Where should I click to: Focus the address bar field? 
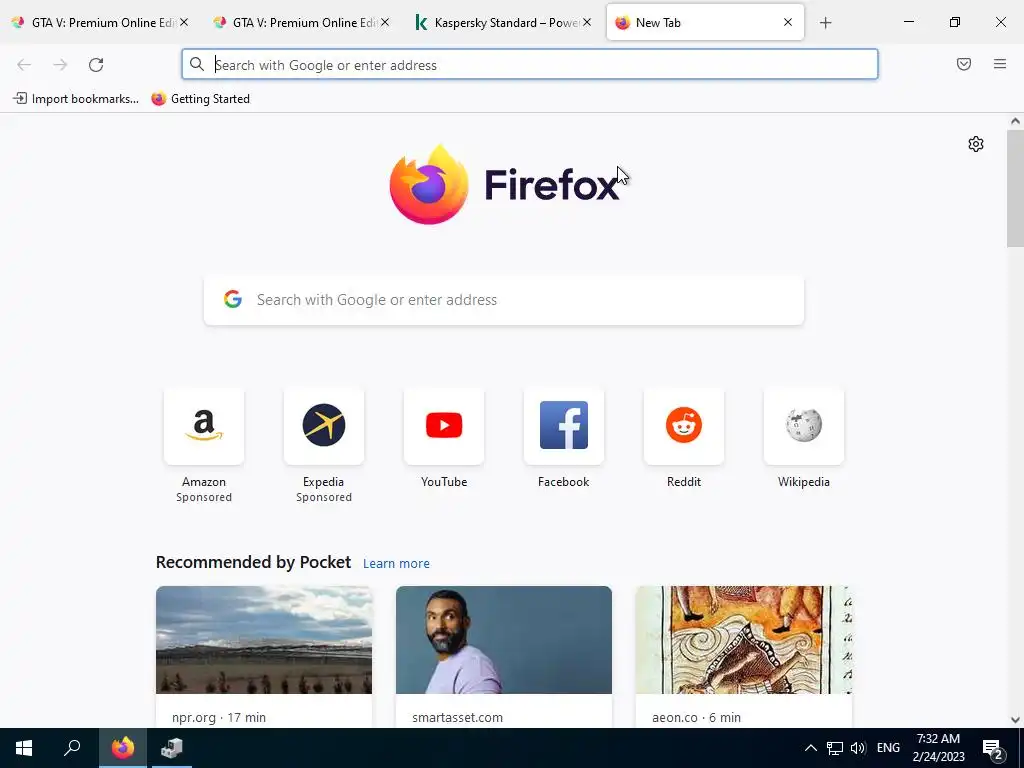coord(530,64)
